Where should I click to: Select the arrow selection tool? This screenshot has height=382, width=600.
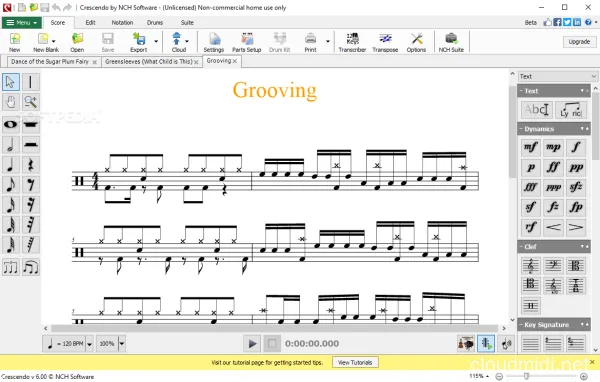coord(11,82)
